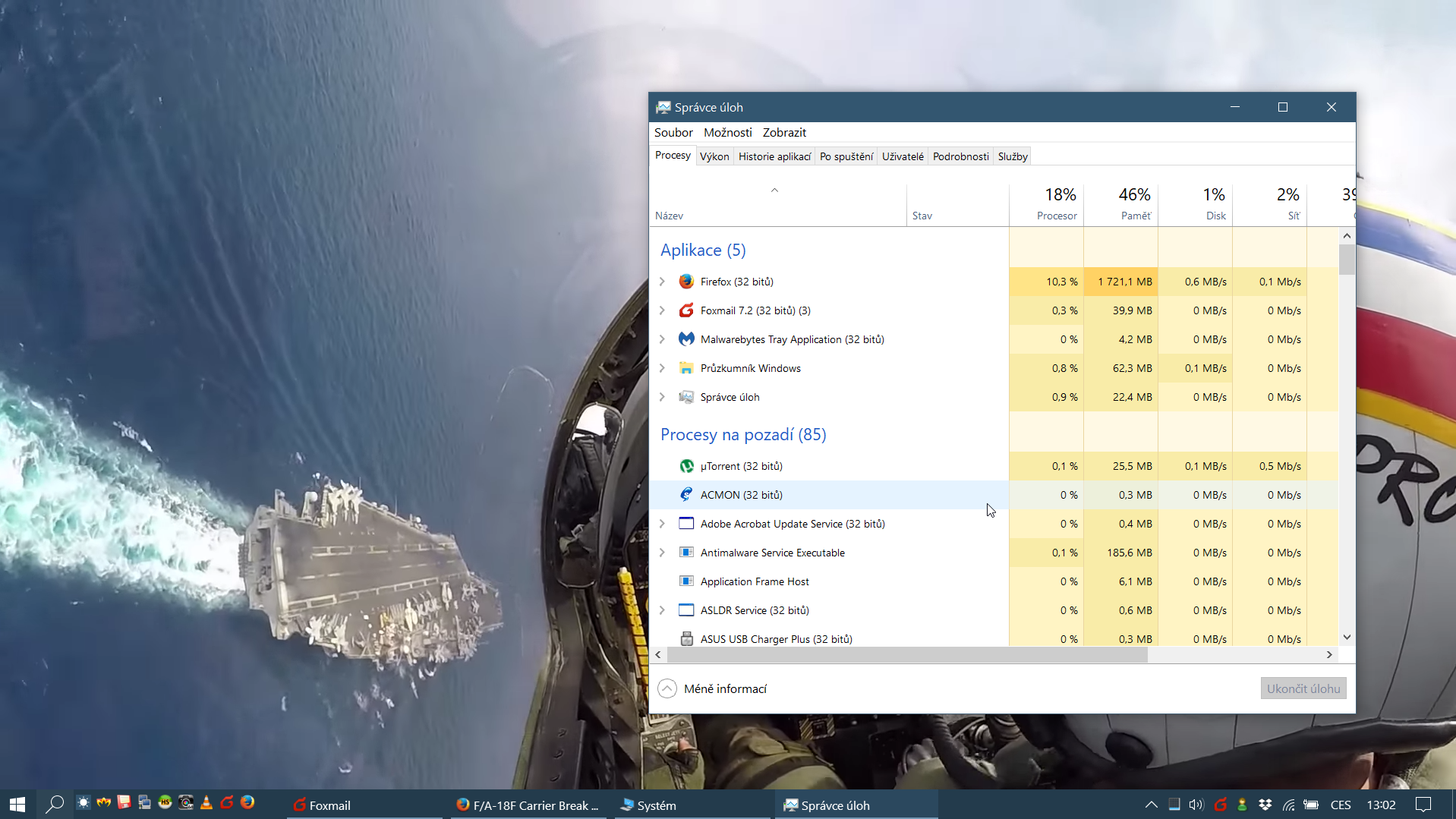Click the Adobe Acrobat Update Service icon
Viewport: 1456px width, 819px height.
coord(686,524)
